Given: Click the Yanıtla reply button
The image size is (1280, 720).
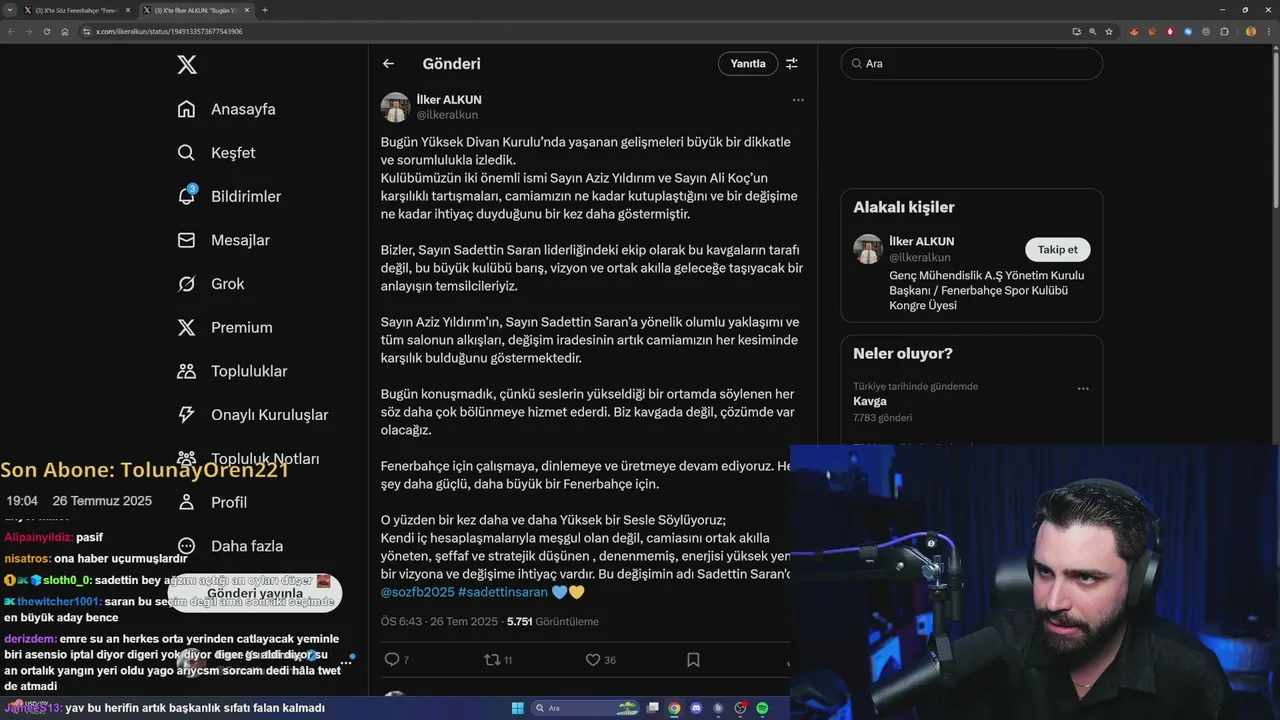Looking at the screenshot, I should 748,64.
